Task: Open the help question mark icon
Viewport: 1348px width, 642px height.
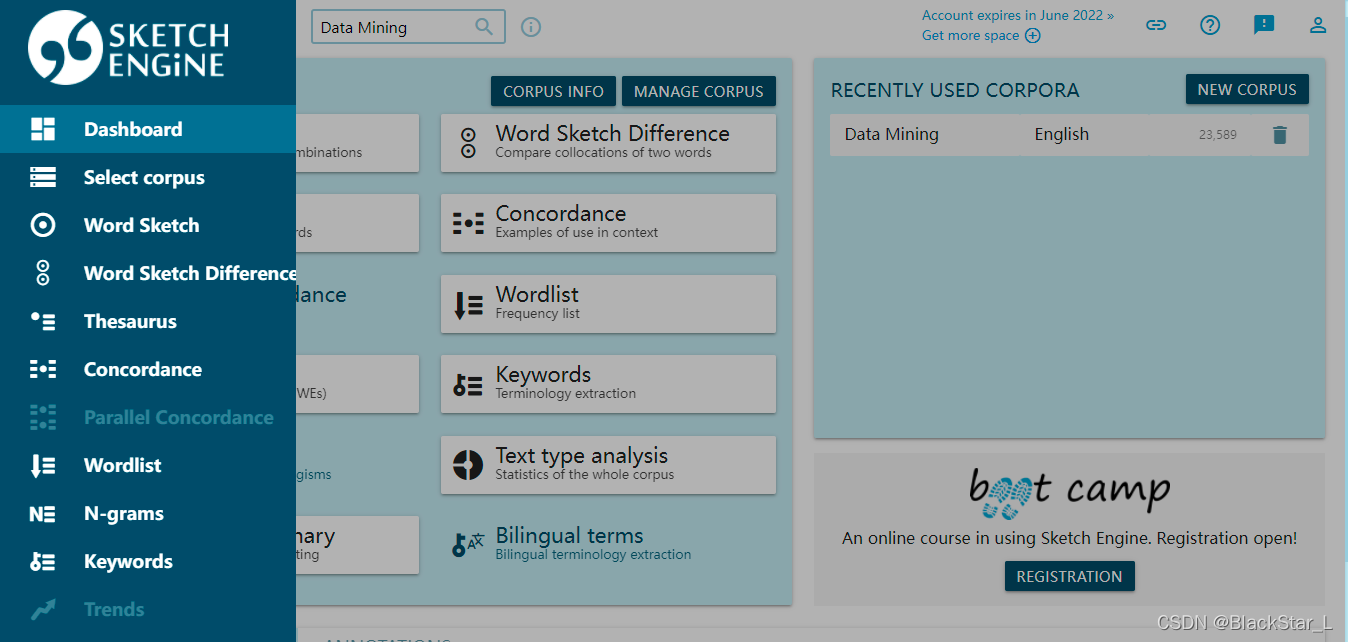Action: point(1210,25)
